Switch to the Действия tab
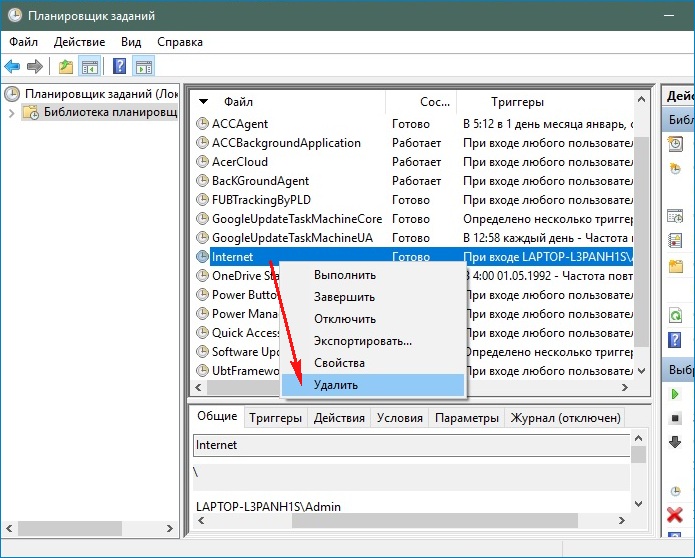 click(339, 418)
